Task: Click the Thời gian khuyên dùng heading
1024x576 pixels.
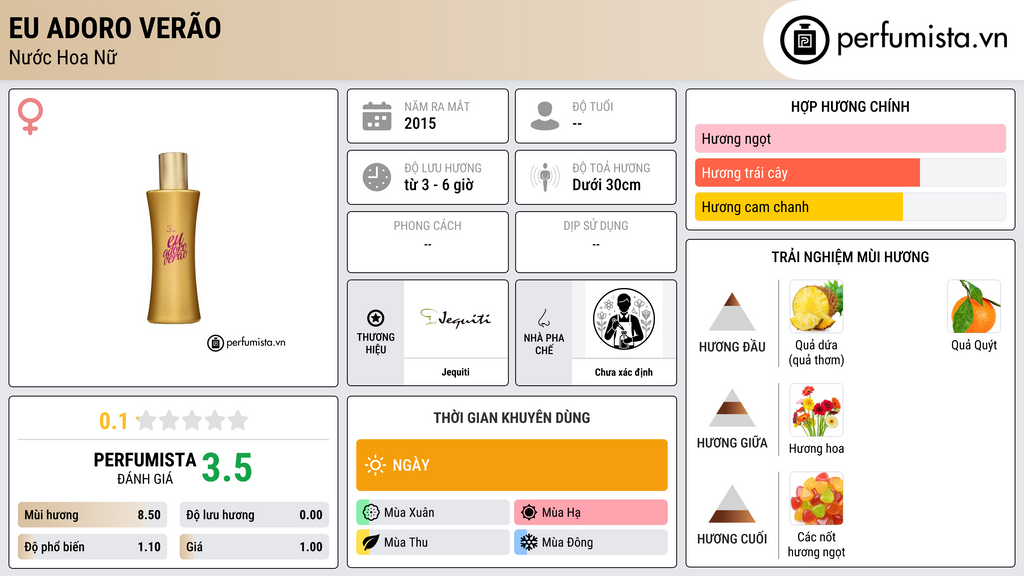Action: pyautogui.click(x=512, y=418)
